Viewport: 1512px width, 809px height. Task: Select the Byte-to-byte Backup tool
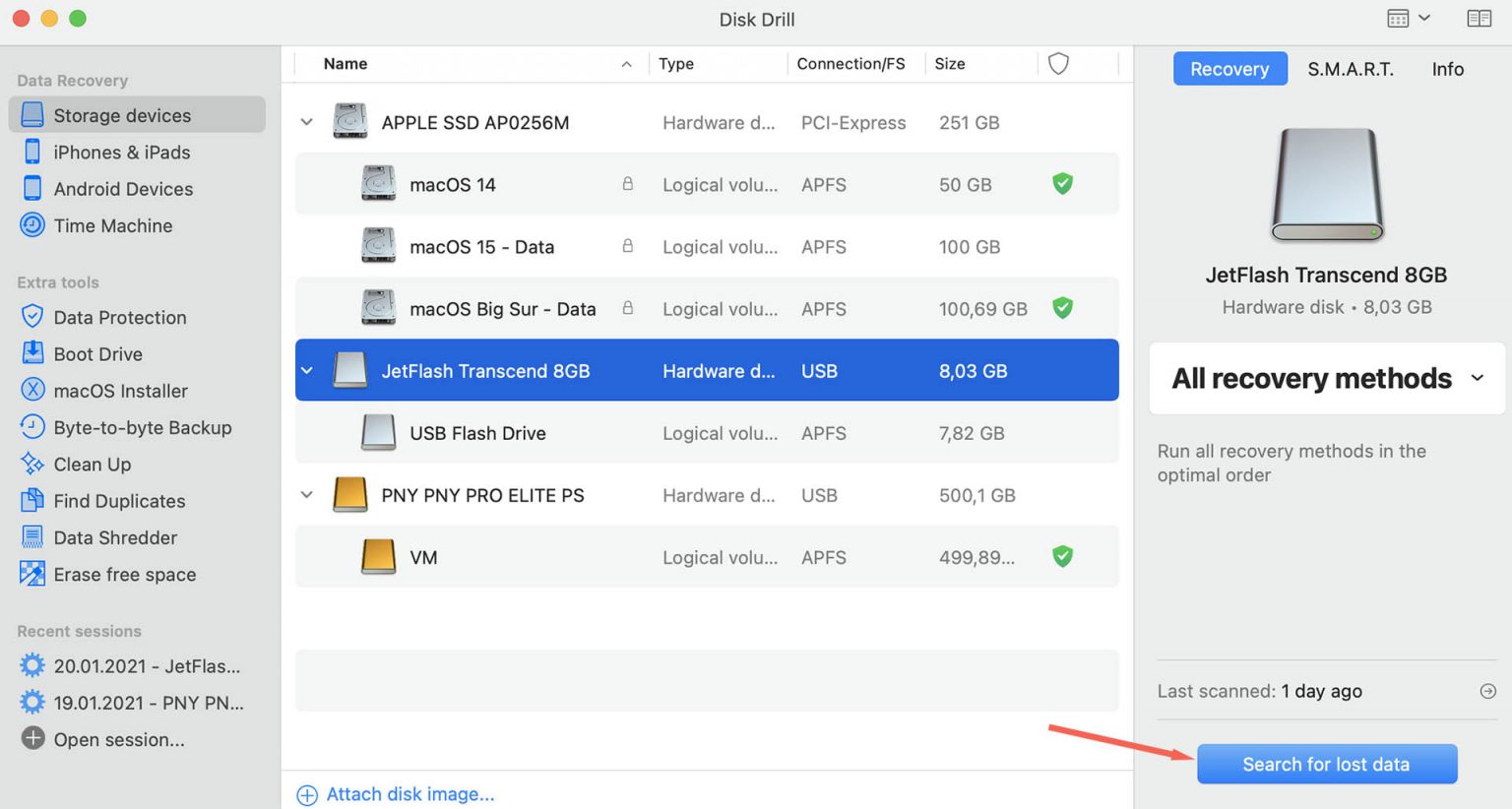[32, 427]
